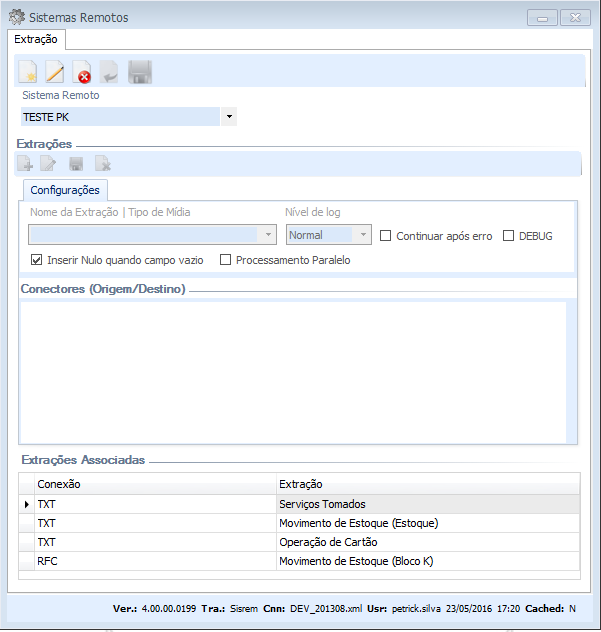The image size is (601, 632).
Task: Click the version 4.00.00.0199 in status bar
Action: pyautogui.click(x=168, y=608)
